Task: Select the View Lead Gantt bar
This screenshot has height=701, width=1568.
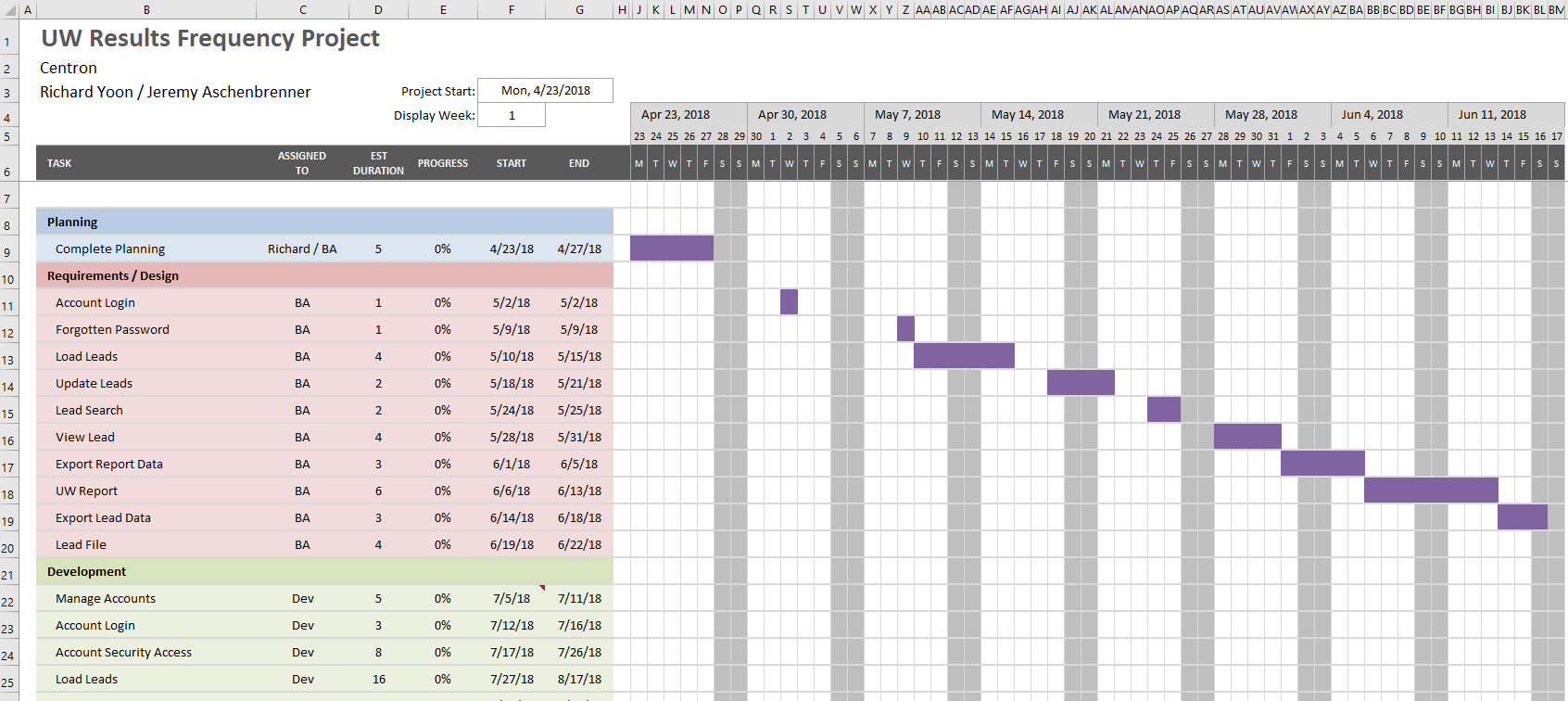Action: point(1247,436)
